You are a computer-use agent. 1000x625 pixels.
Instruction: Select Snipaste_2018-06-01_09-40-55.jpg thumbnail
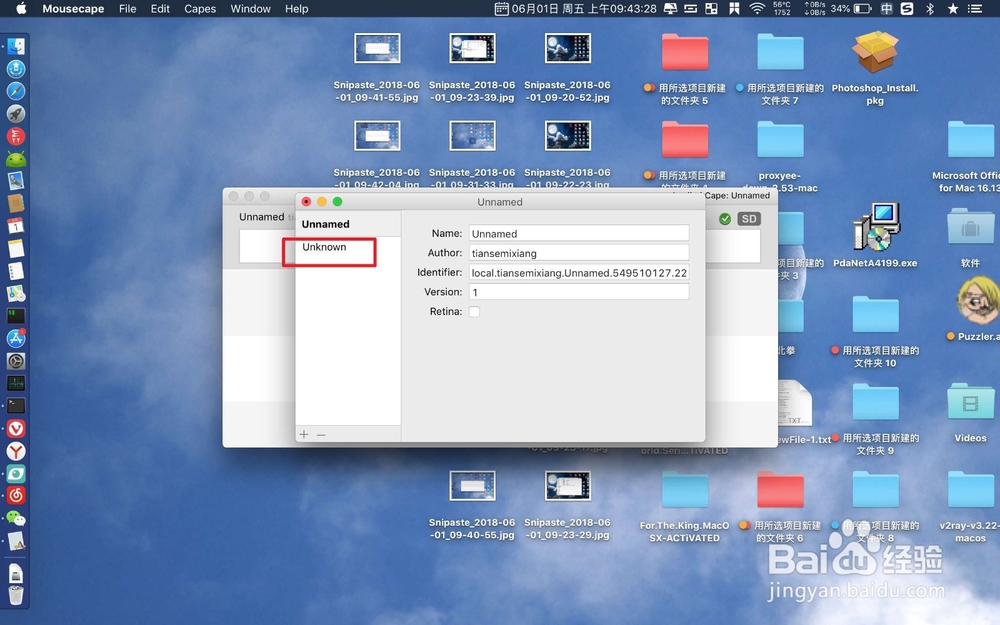pos(472,486)
